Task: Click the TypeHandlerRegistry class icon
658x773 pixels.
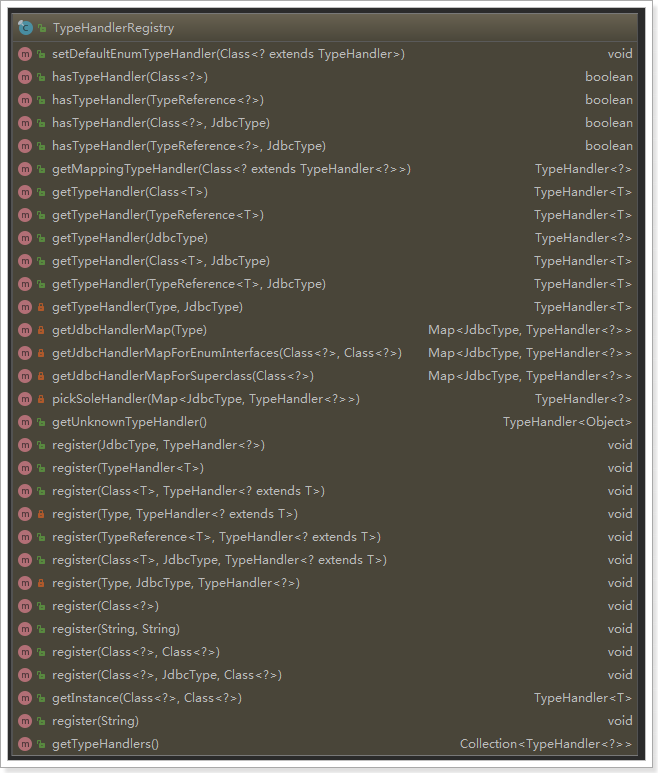Action: point(25,28)
